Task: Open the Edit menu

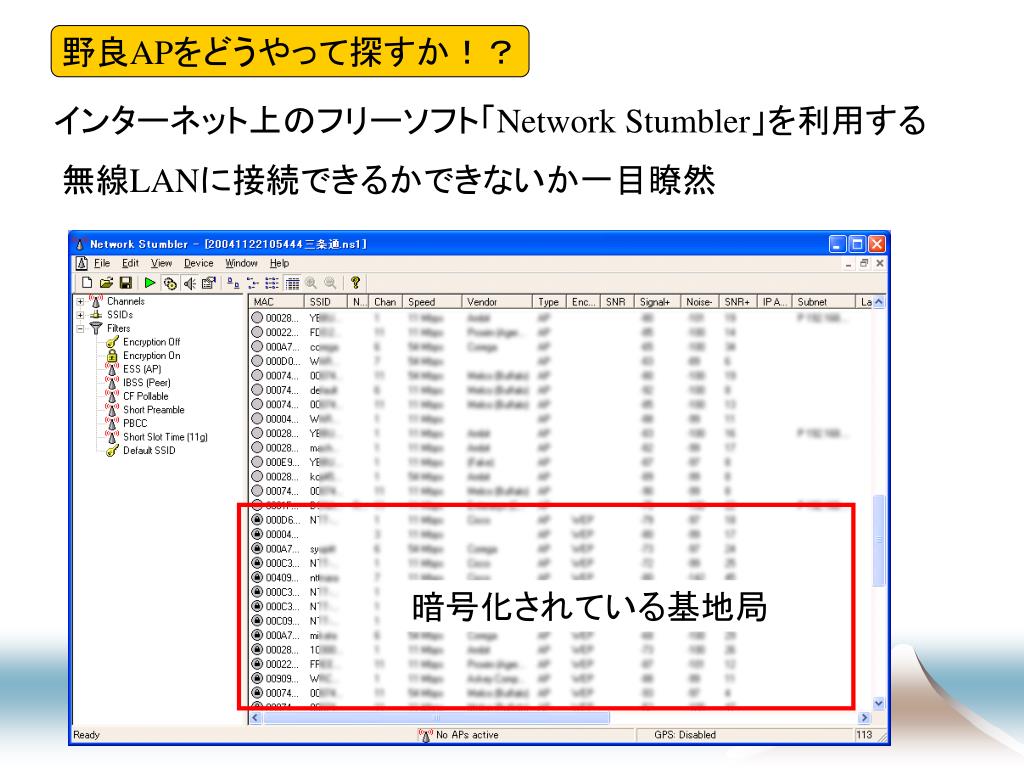Action: tap(130, 263)
